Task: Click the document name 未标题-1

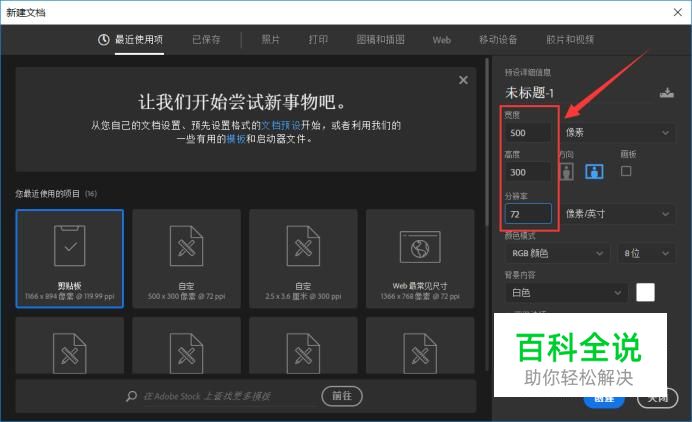Action: (529, 93)
